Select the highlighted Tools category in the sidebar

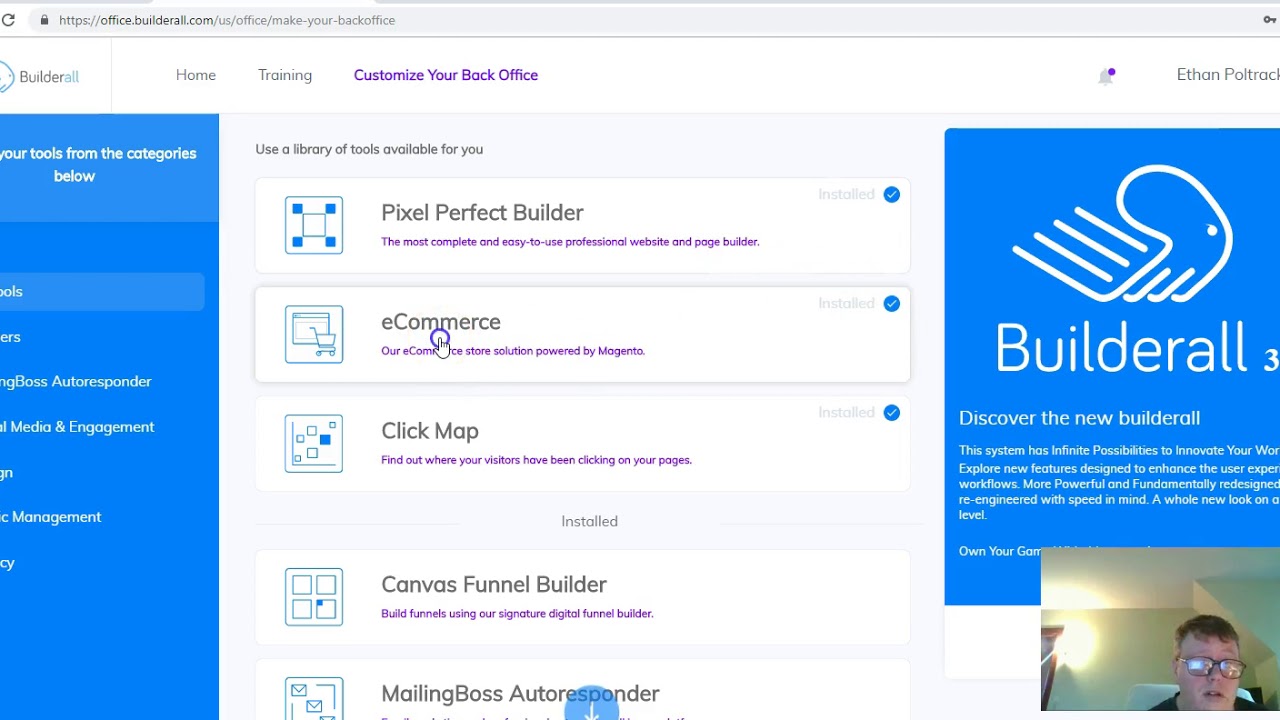coord(102,292)
